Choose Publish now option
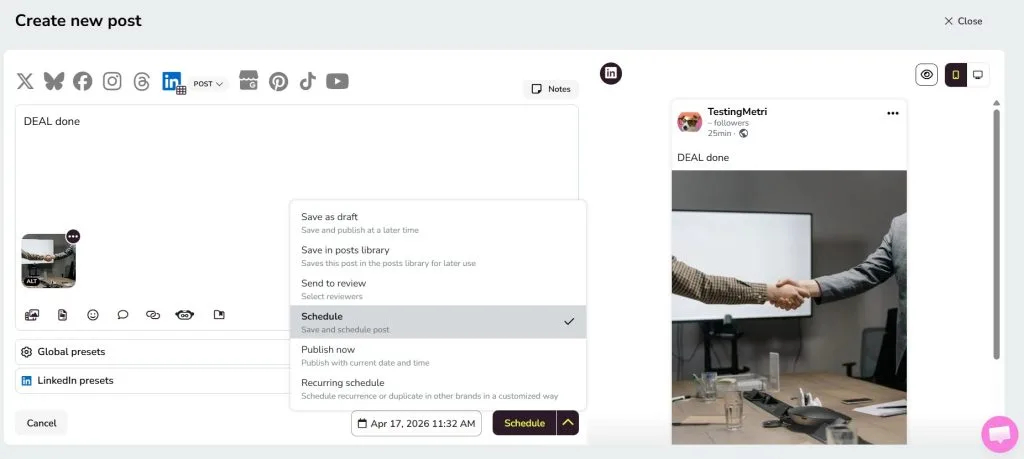This screenshot has width=1024, height=459. click(438, 355)
